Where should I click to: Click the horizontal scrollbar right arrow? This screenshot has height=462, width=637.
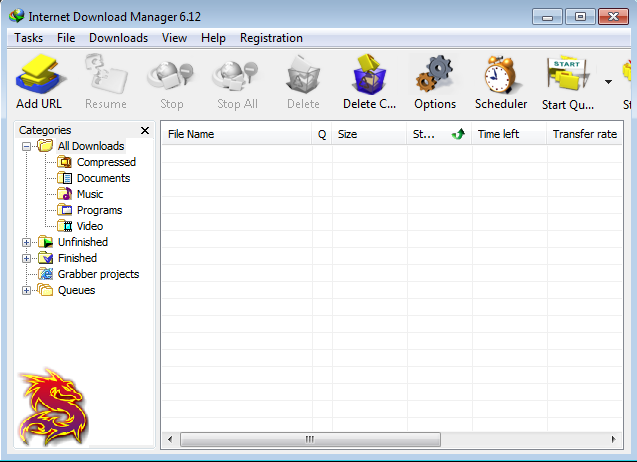coord(613,439)
